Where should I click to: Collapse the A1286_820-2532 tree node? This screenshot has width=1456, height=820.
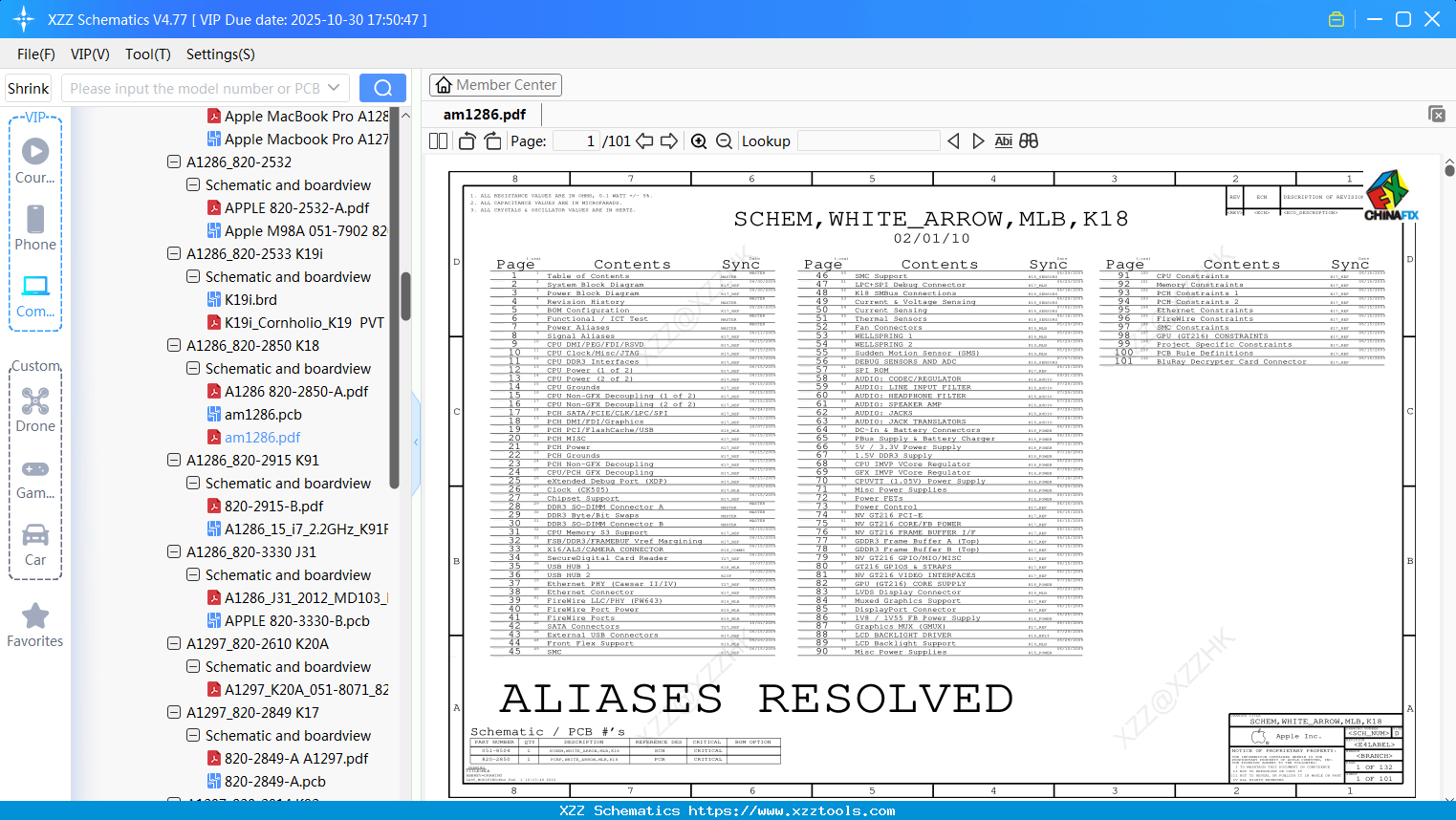tap(174, 162)
